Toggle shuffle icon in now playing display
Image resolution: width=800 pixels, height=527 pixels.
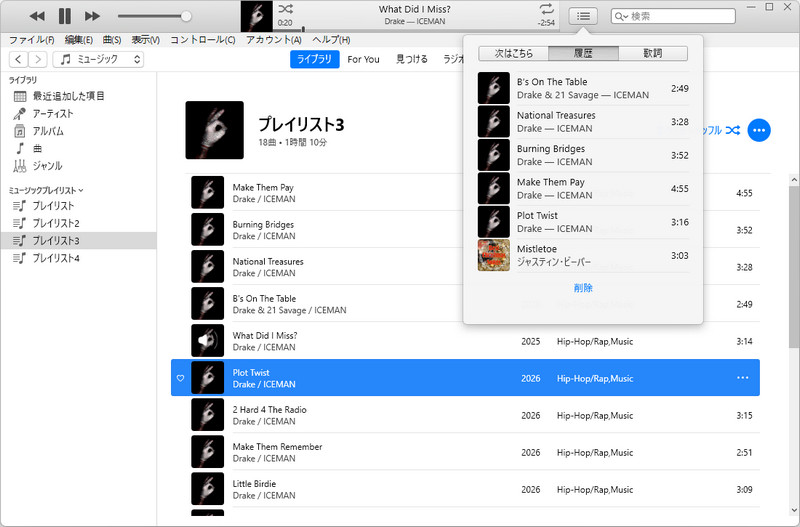point(286,9)
